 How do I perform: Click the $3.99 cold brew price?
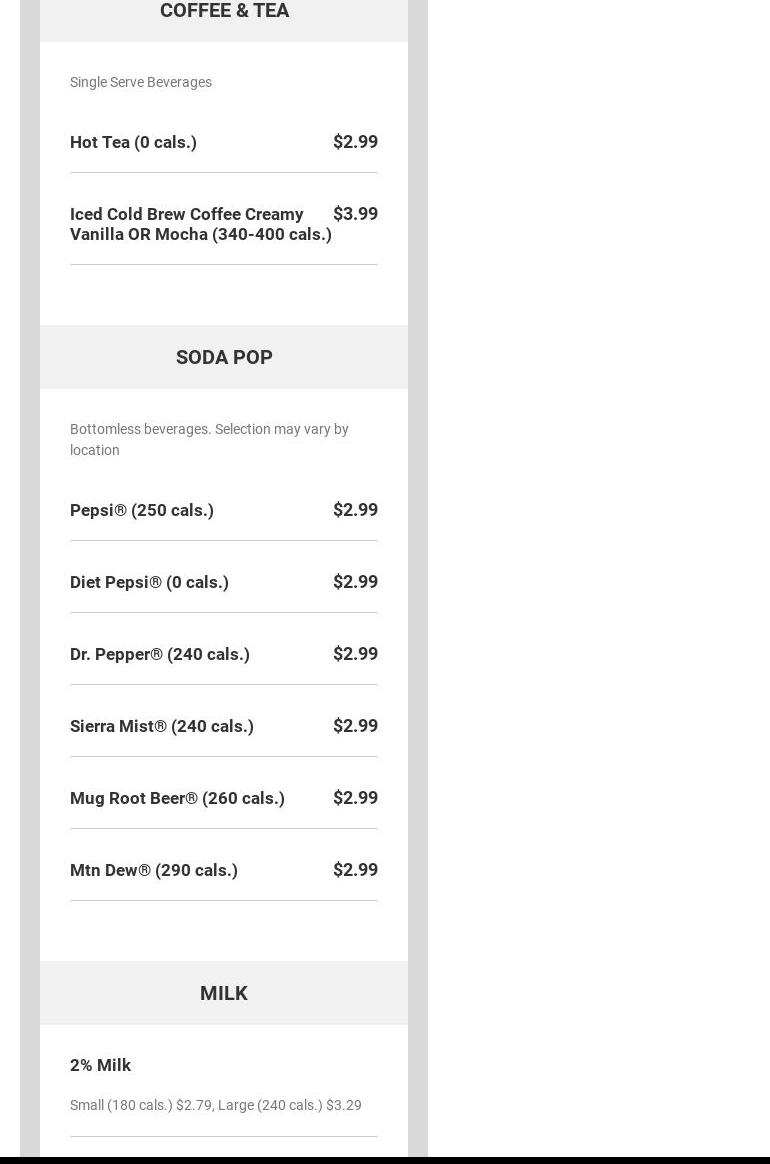[x=355, y=214]
